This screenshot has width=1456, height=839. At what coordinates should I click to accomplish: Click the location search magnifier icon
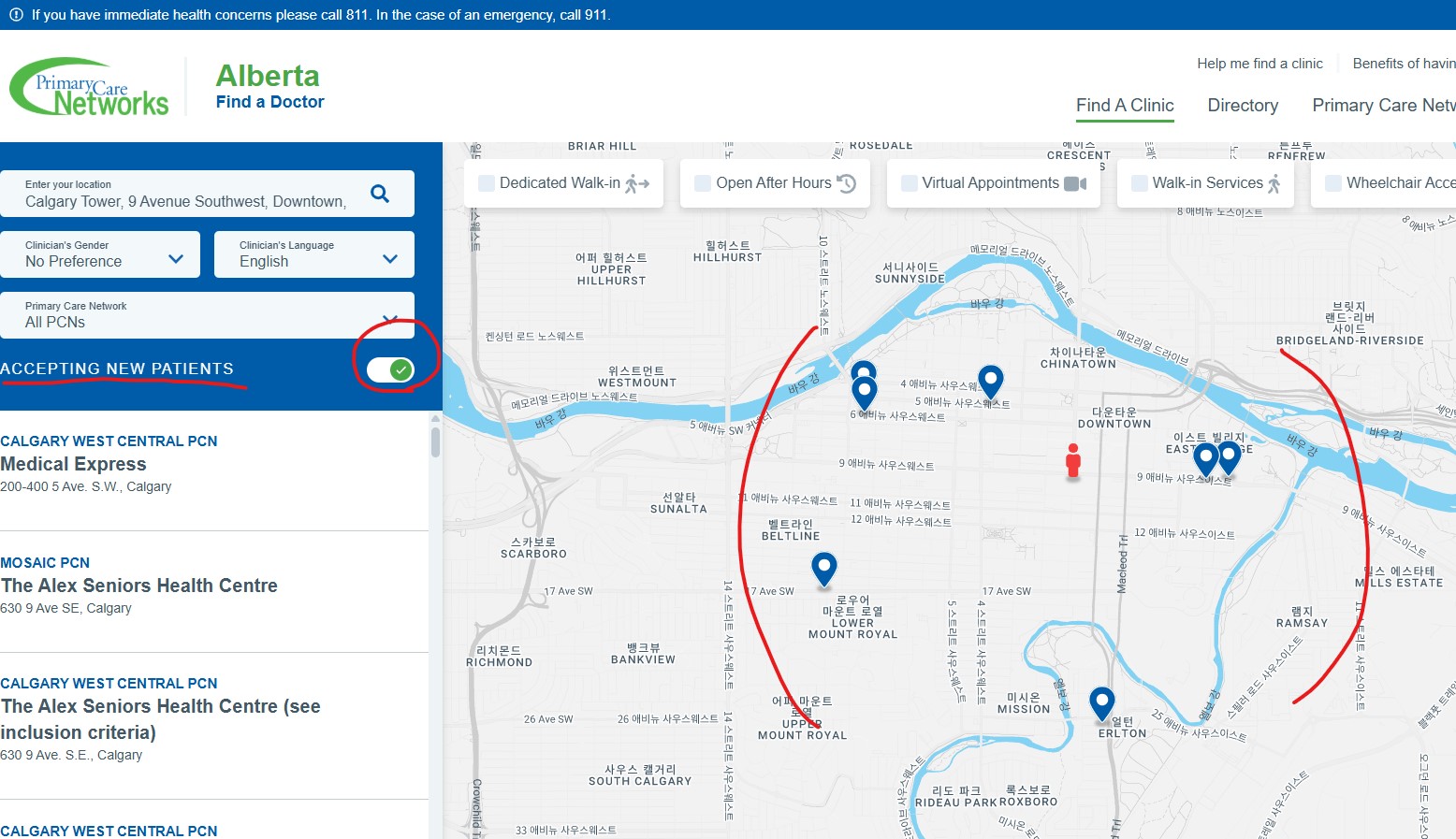379,194
